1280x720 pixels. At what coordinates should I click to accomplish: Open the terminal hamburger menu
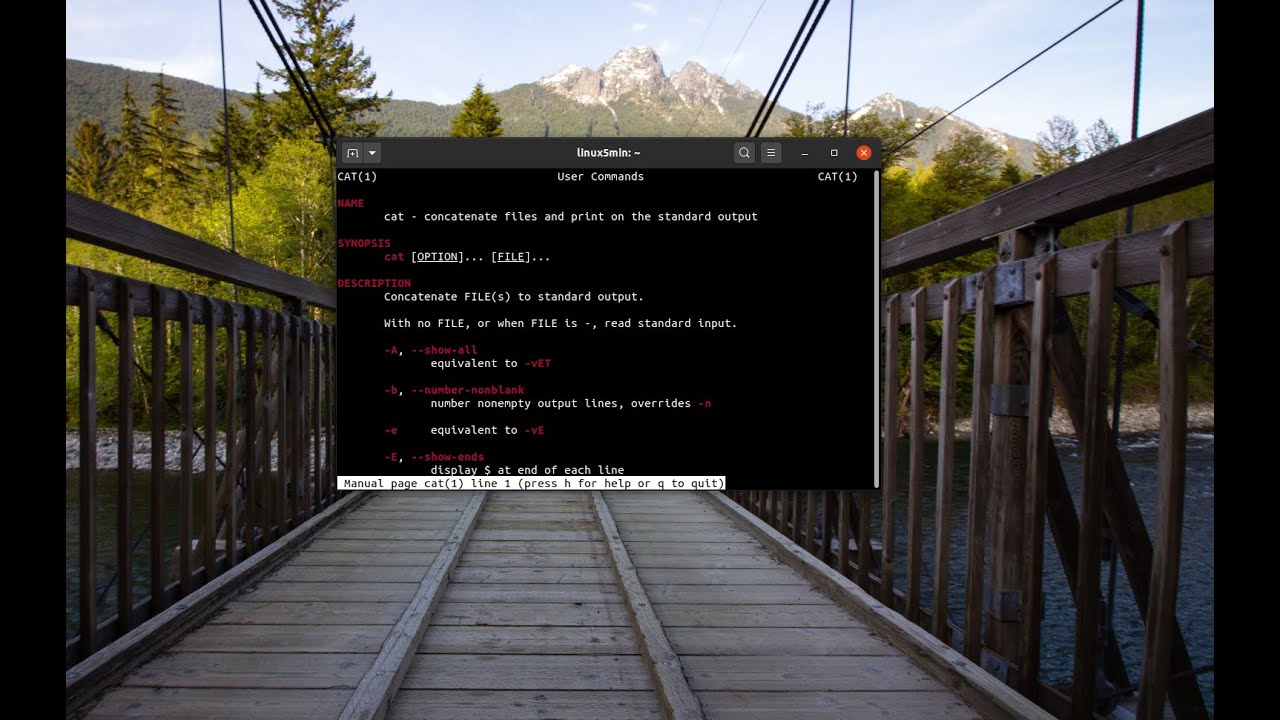pos(771,153)
